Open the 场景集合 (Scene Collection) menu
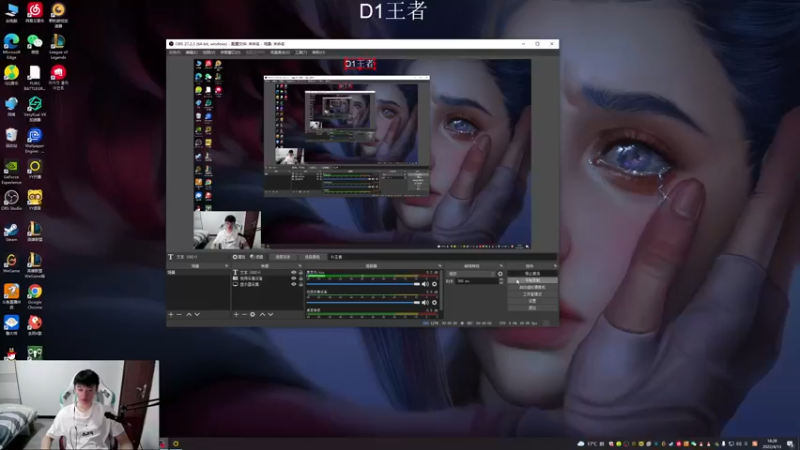The height and width of the screenshot is (450, 800). (280, 53)
